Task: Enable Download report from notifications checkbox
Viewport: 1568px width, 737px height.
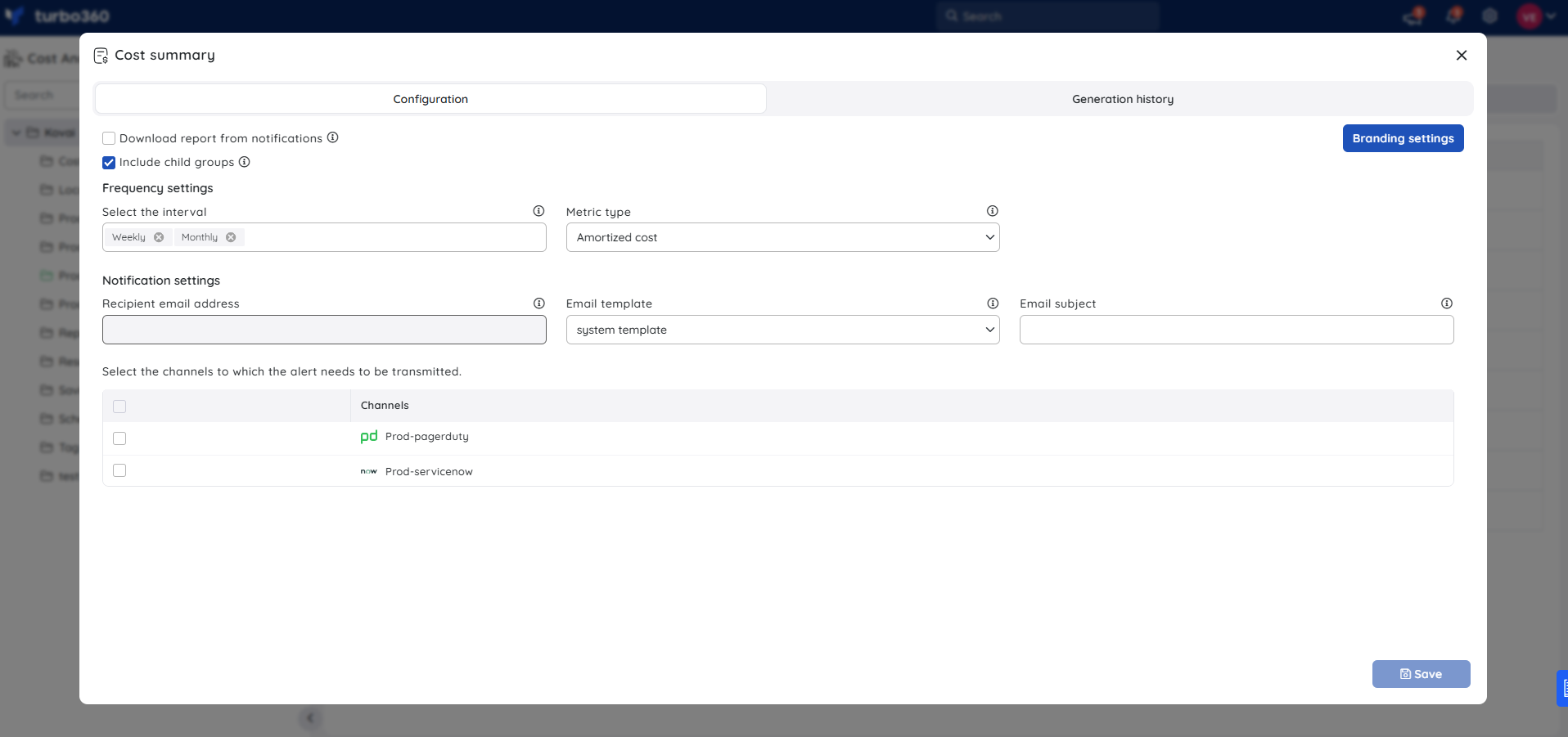Action: point(109,138)
